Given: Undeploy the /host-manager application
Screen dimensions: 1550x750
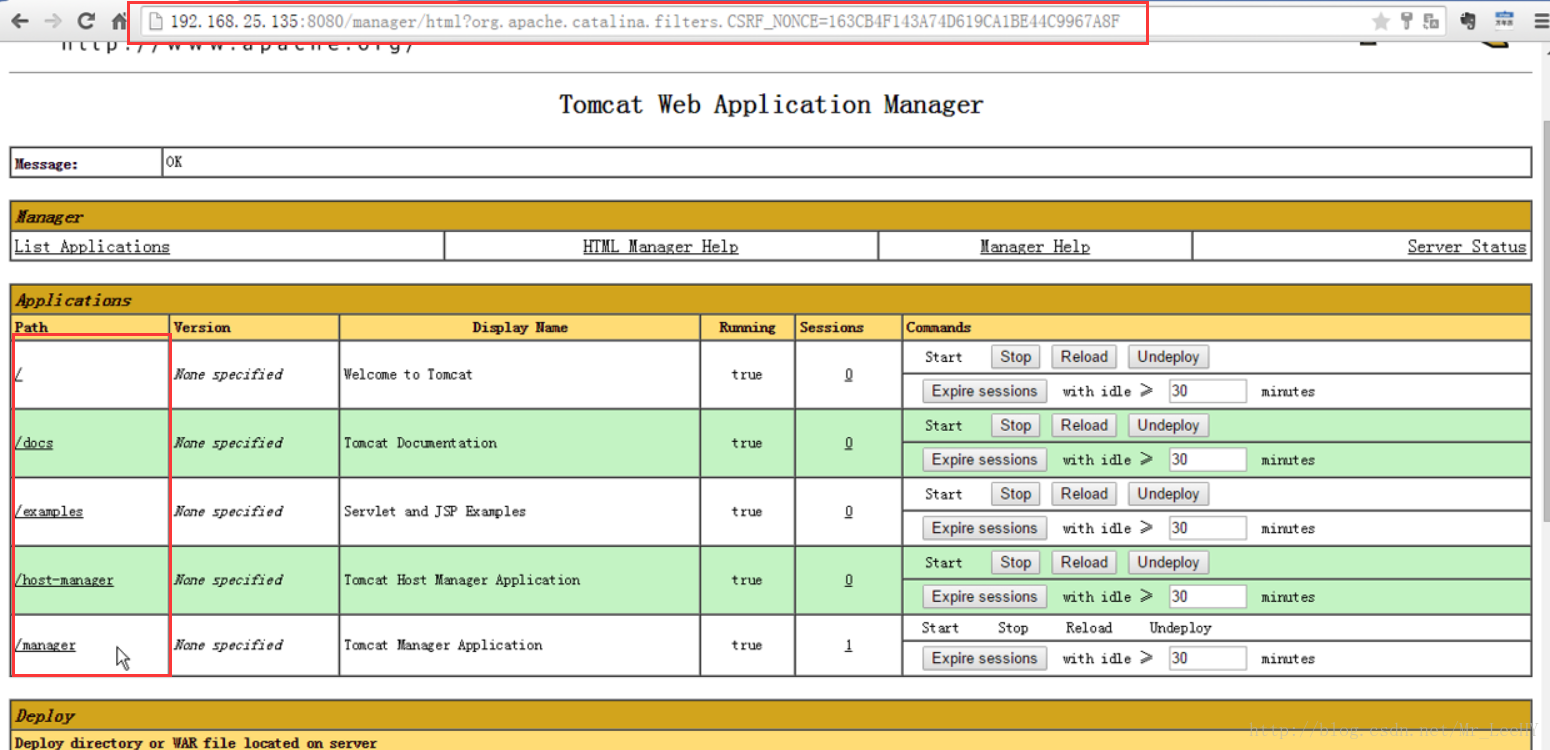Looking at the screenshot, I should click(1167, 562).
